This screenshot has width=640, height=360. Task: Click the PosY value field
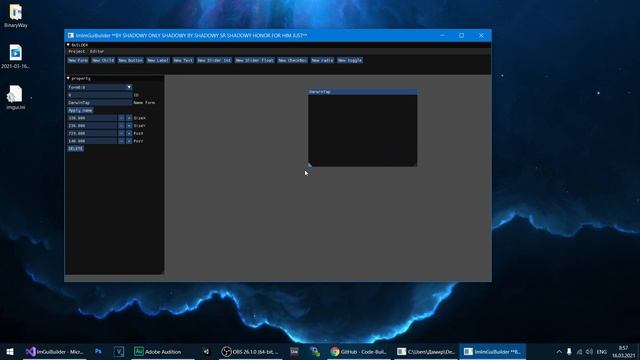coord(92,141)
